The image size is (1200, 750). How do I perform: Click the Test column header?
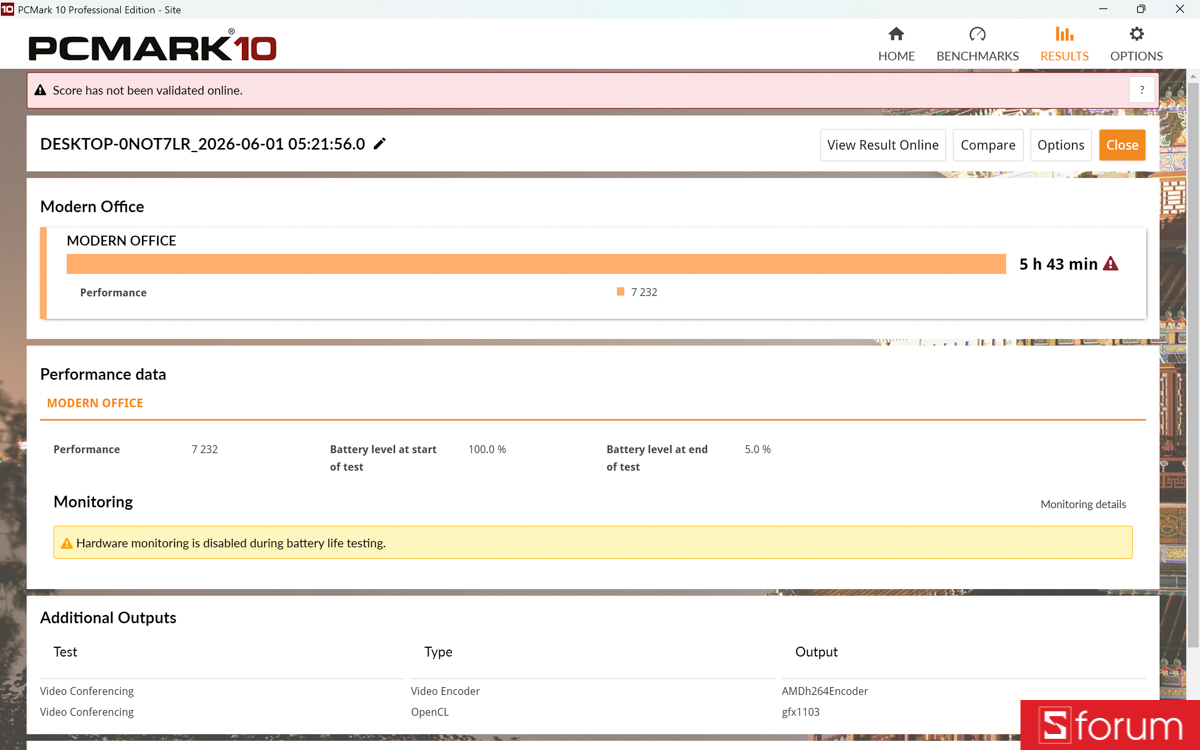click(65, 652)
